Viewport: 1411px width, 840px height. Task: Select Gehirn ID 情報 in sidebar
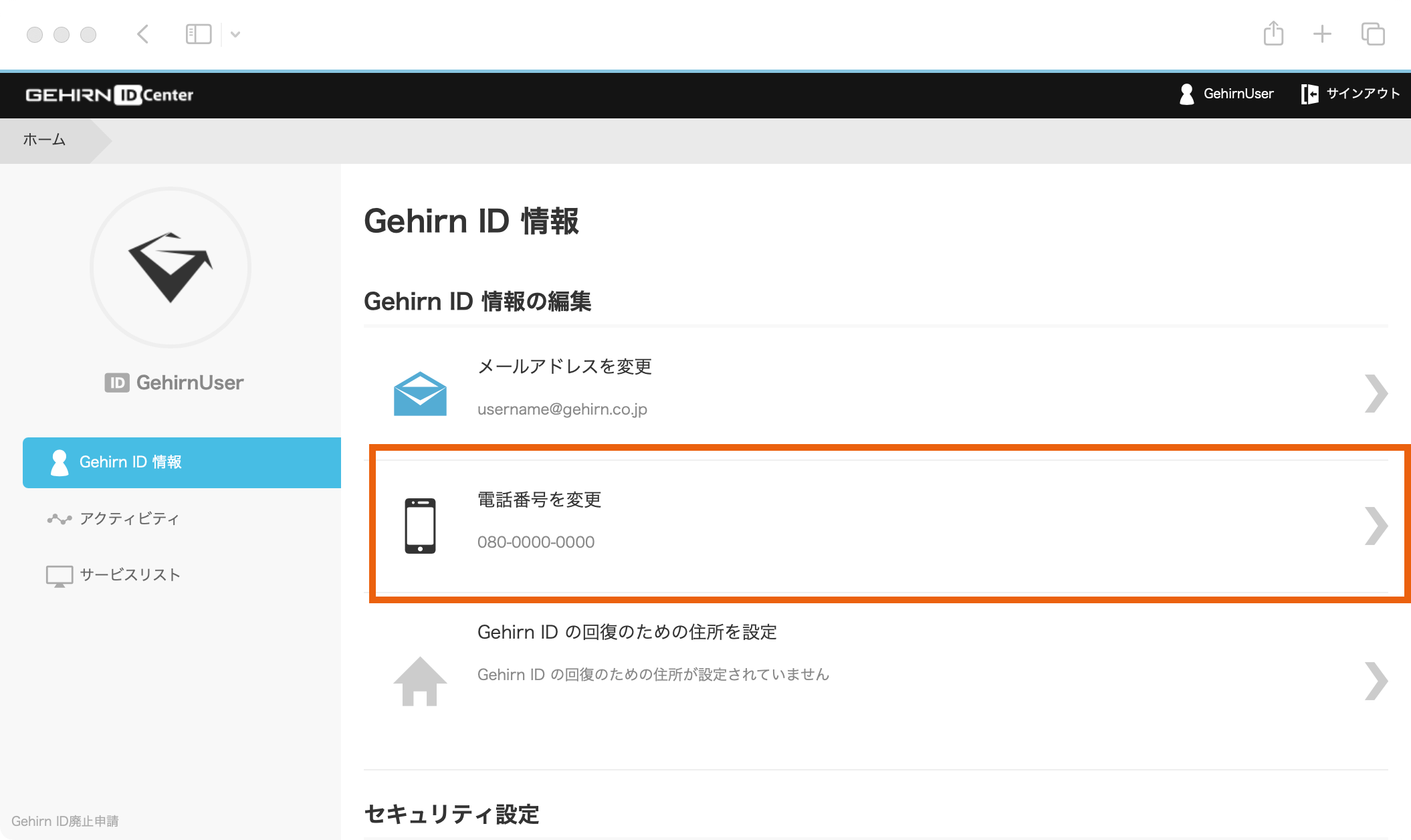[130, 462]
